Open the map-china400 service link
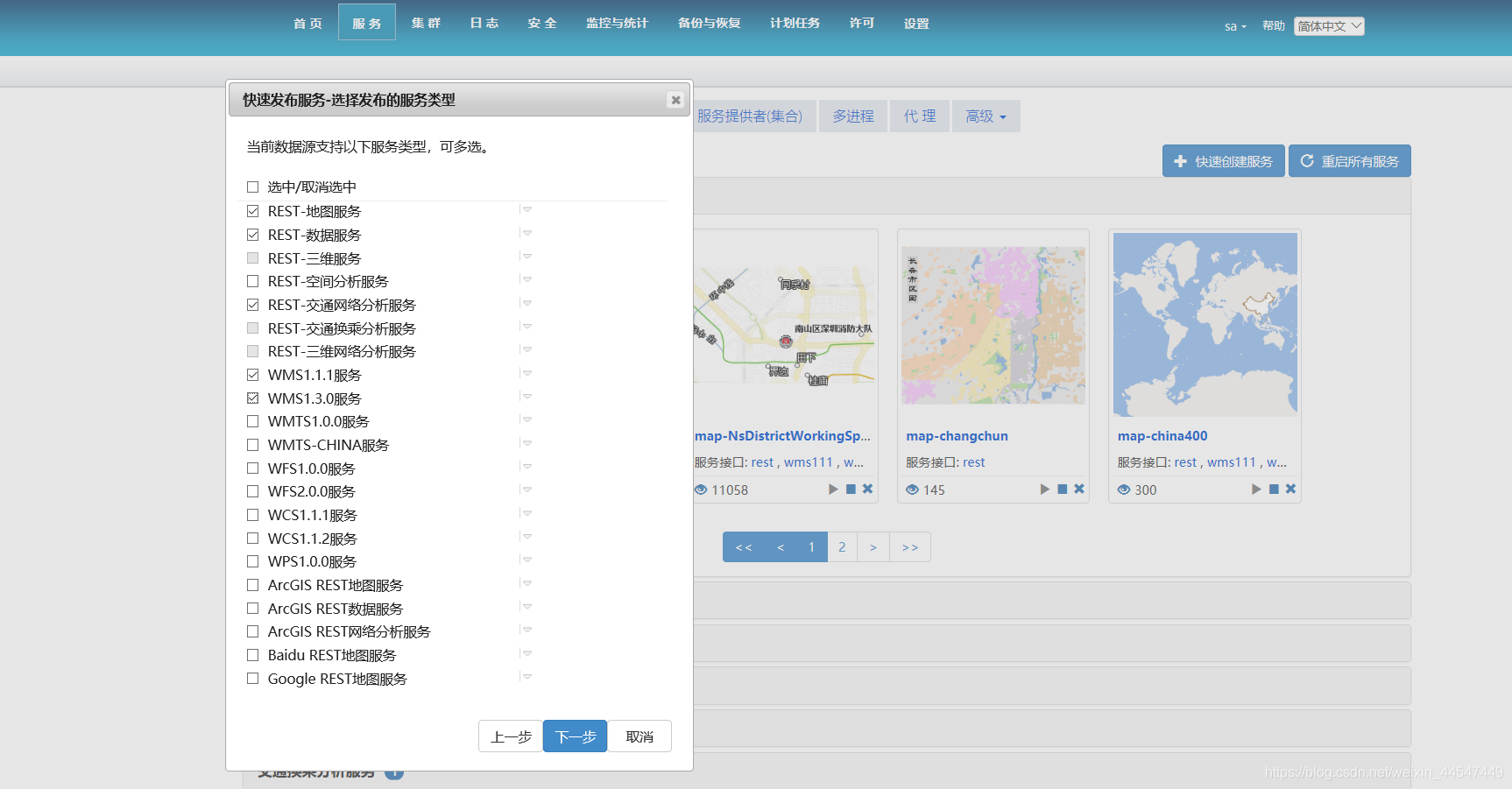Screen dimensions: 1512x789 1162,436
